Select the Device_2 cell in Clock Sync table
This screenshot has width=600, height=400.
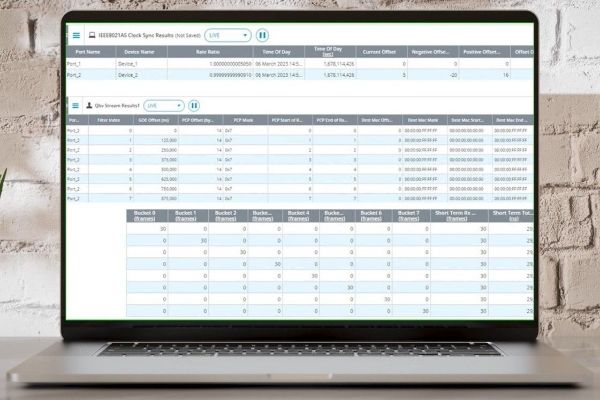pyautogui.click(x=128, y=74)
